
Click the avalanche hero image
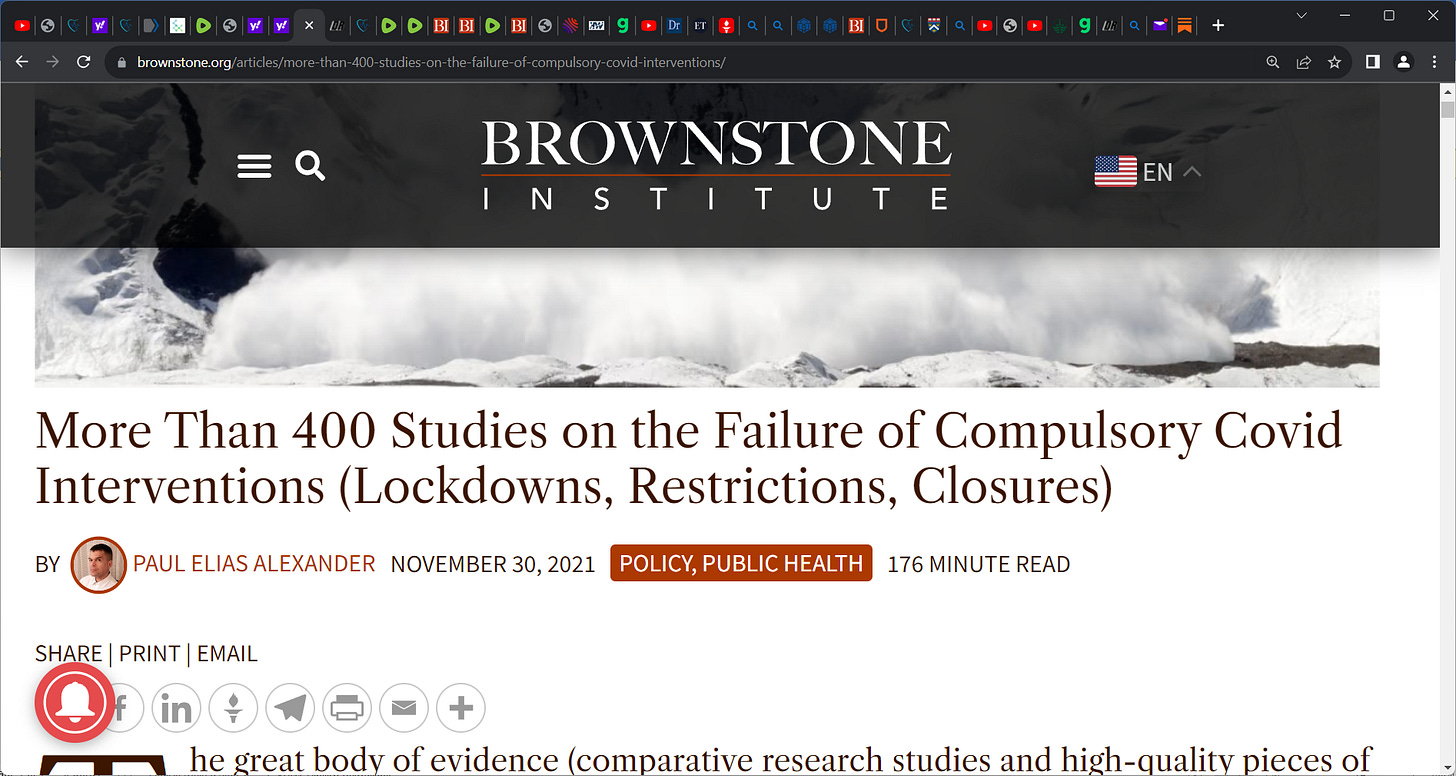707,317
